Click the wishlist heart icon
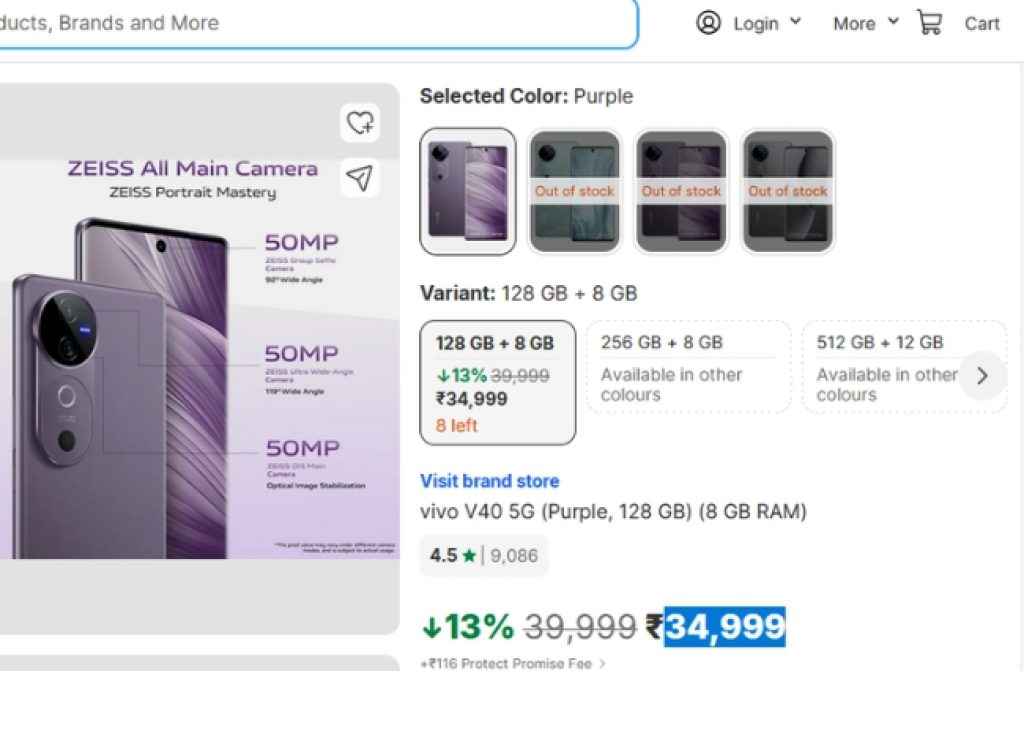1024x756 pixels. click(359, 123)
